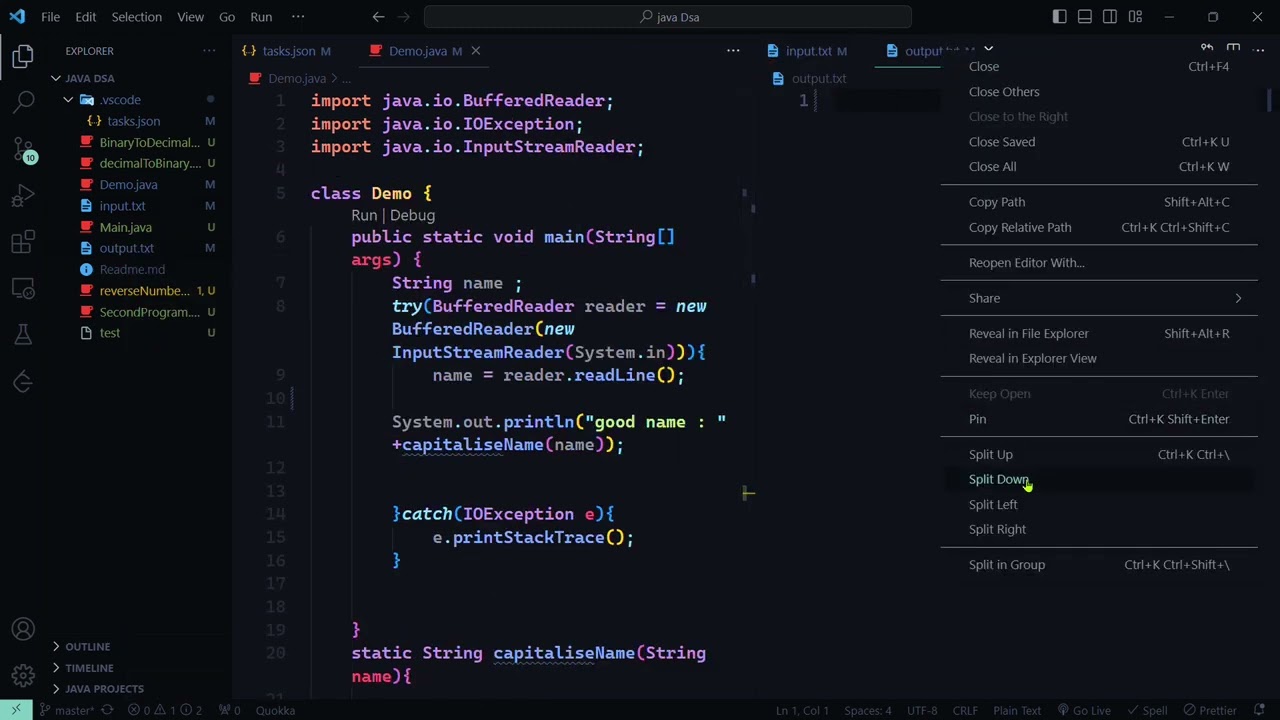
Task: Open the Remote Explorer view
Action: tap(23, 290)
